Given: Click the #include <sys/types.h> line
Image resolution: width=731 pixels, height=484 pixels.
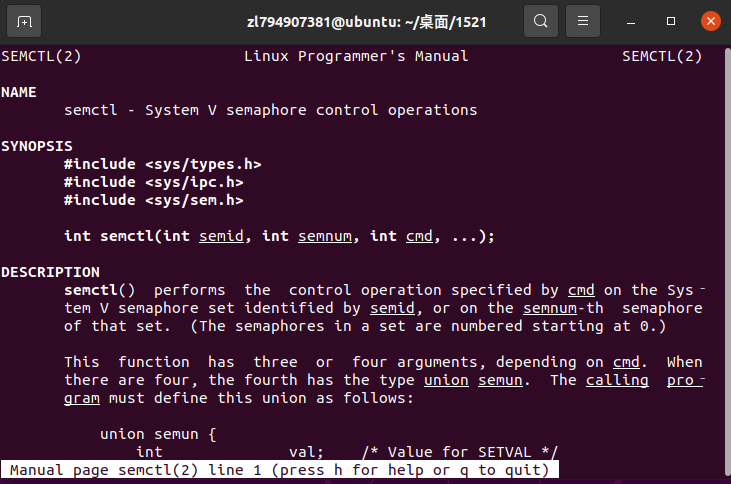Looking at the screenshot, I should 163,164.
